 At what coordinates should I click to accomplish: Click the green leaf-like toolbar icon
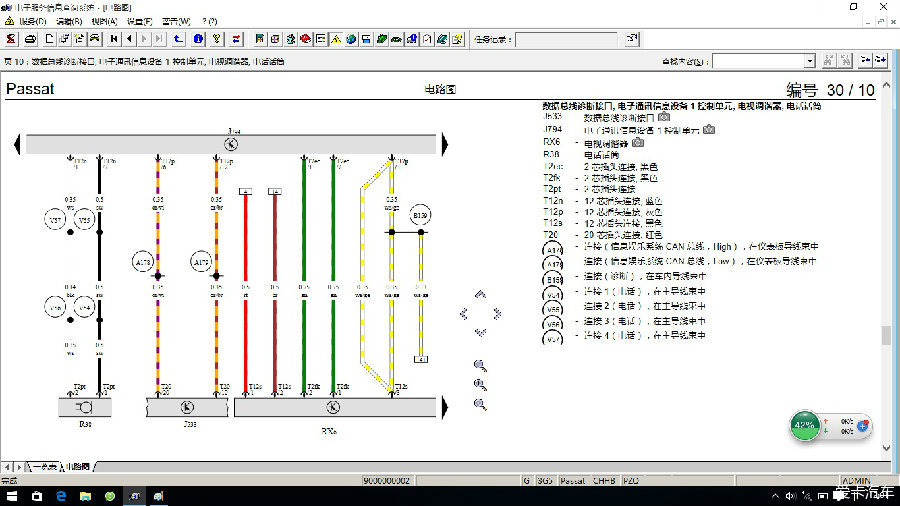click(382, 39)
